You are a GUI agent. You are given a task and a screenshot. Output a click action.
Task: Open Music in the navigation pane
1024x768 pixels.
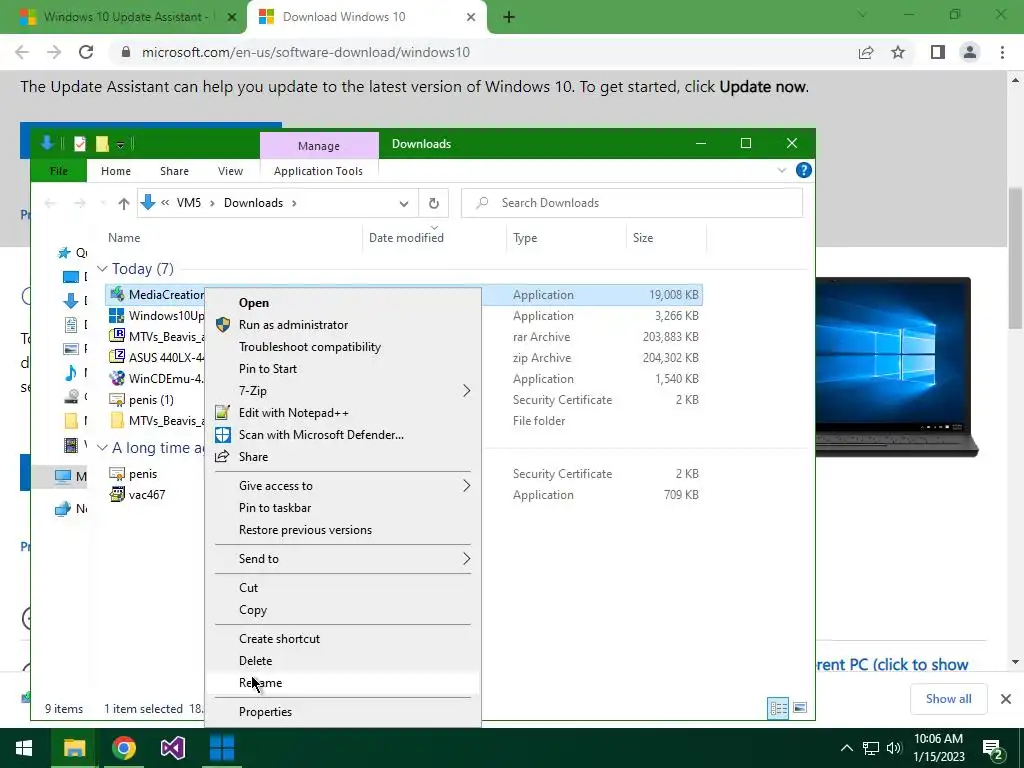[71, 374]
